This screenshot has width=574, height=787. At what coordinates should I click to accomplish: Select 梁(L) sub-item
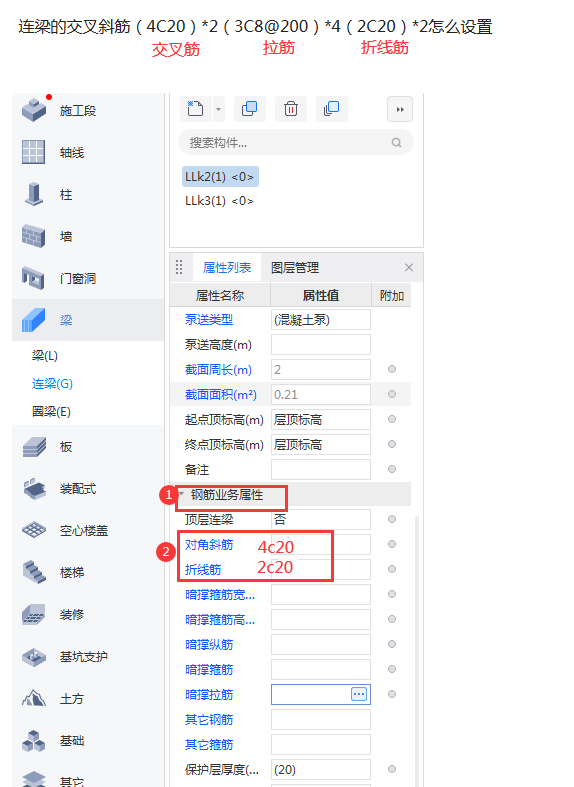click(45, 356)
